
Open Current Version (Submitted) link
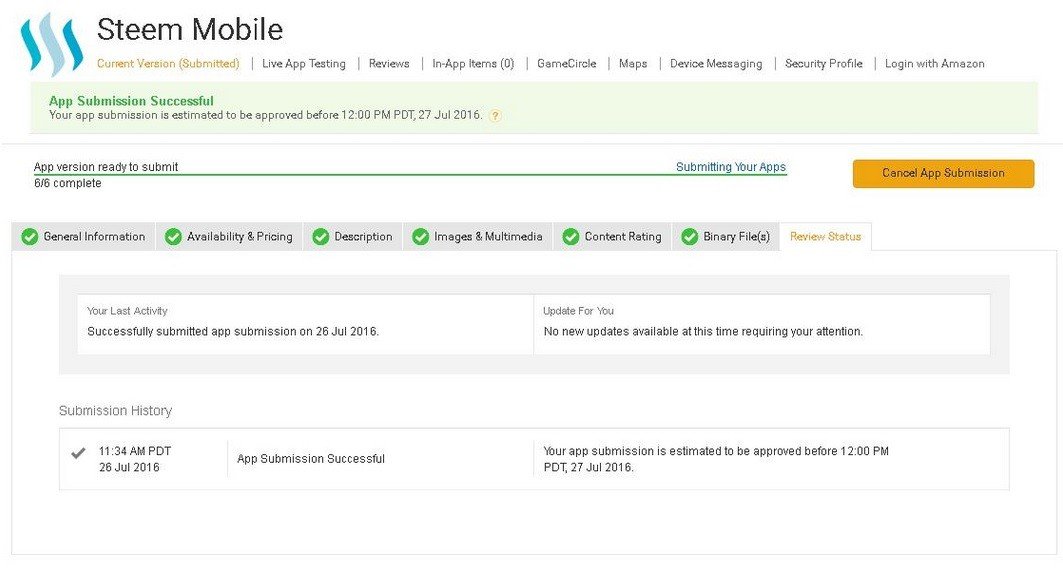point(168,64)
